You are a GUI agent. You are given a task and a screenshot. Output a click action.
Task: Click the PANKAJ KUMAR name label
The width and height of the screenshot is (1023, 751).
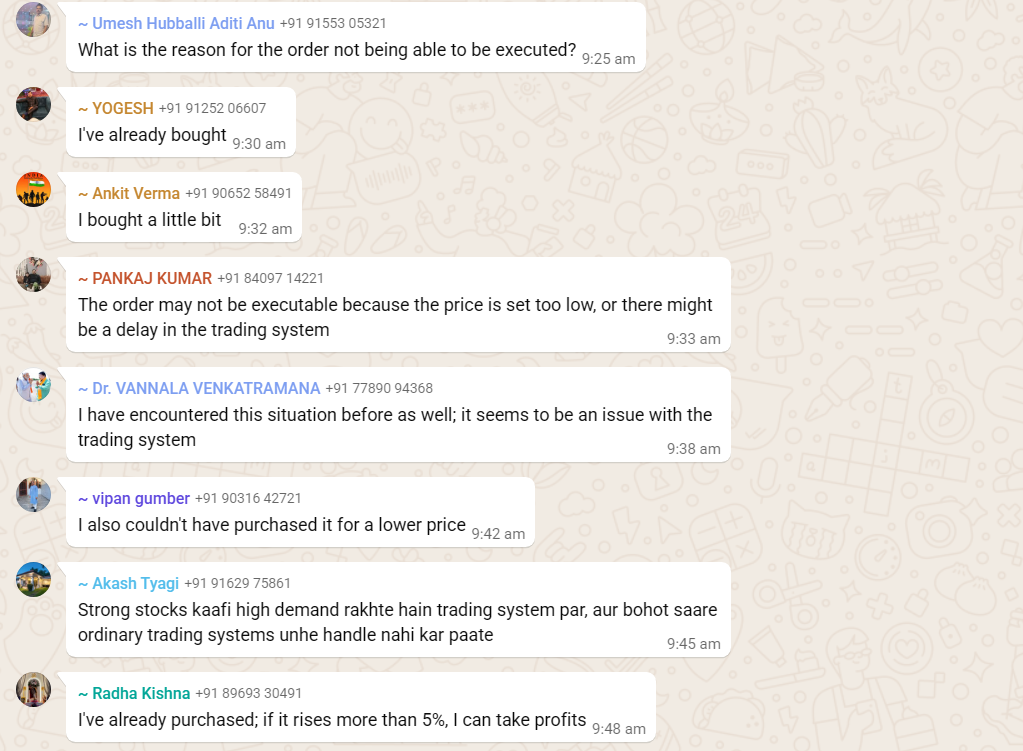(x=151, y=278)
